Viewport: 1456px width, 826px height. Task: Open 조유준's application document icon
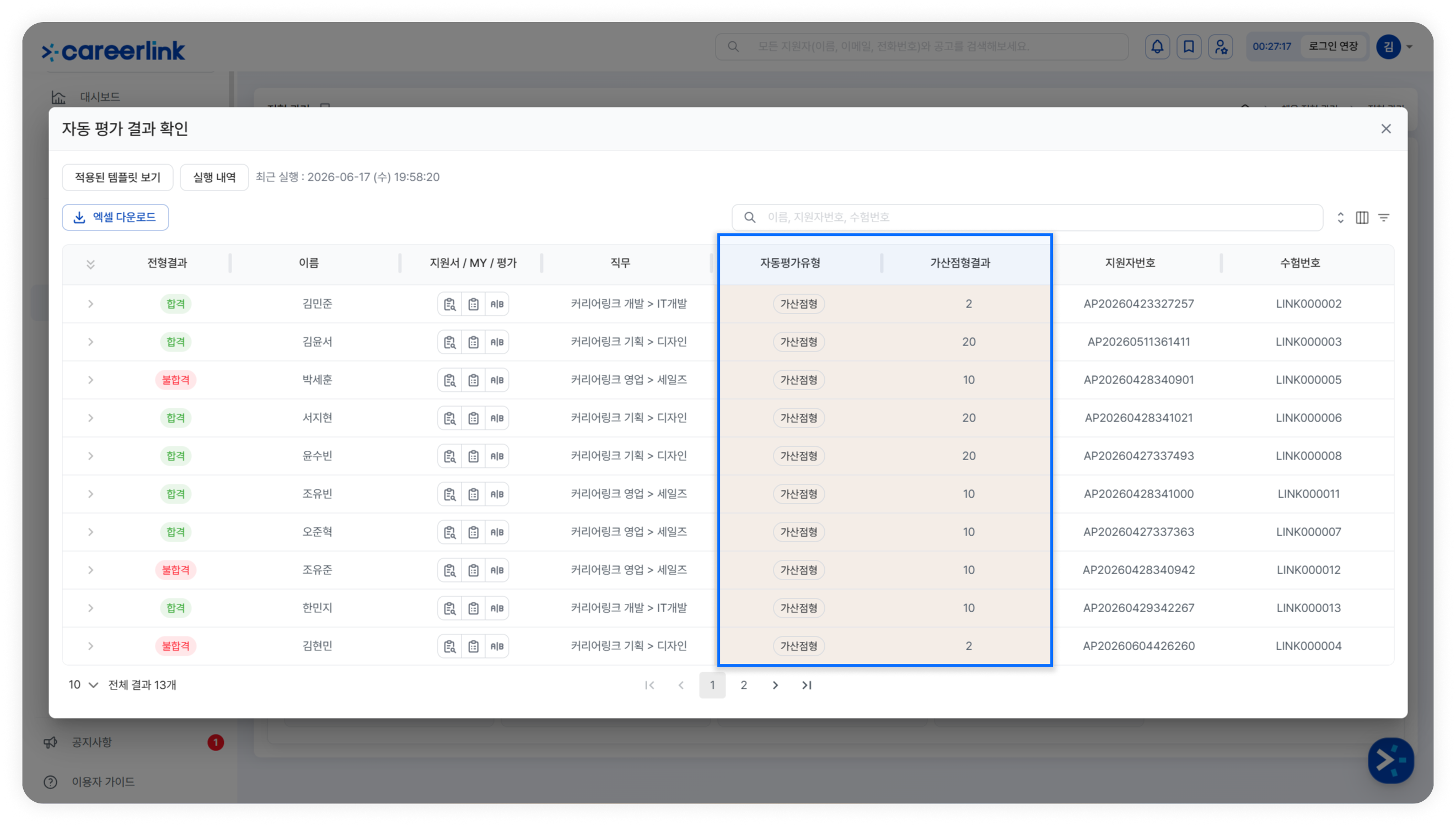(x=449, y=570)
